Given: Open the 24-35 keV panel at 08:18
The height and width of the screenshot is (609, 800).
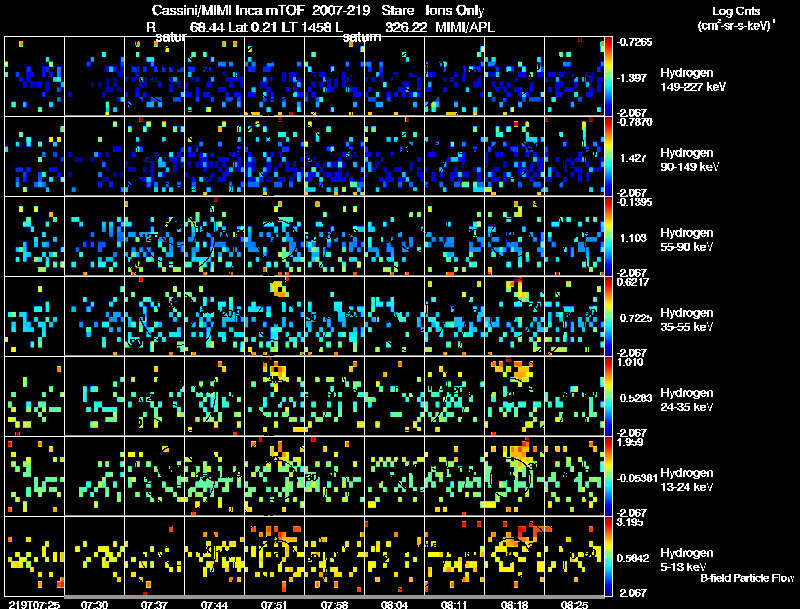Looking at the screenshot, I should click(x=514, y=396).
